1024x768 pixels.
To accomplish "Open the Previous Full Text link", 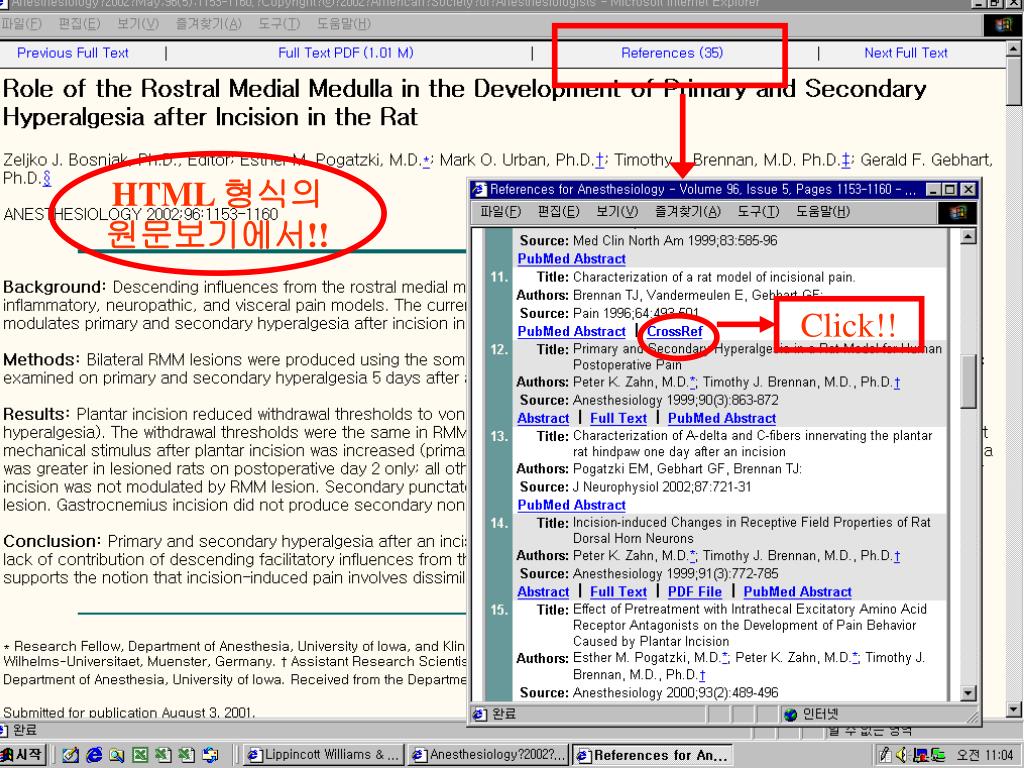I will (x=72, y=53).
